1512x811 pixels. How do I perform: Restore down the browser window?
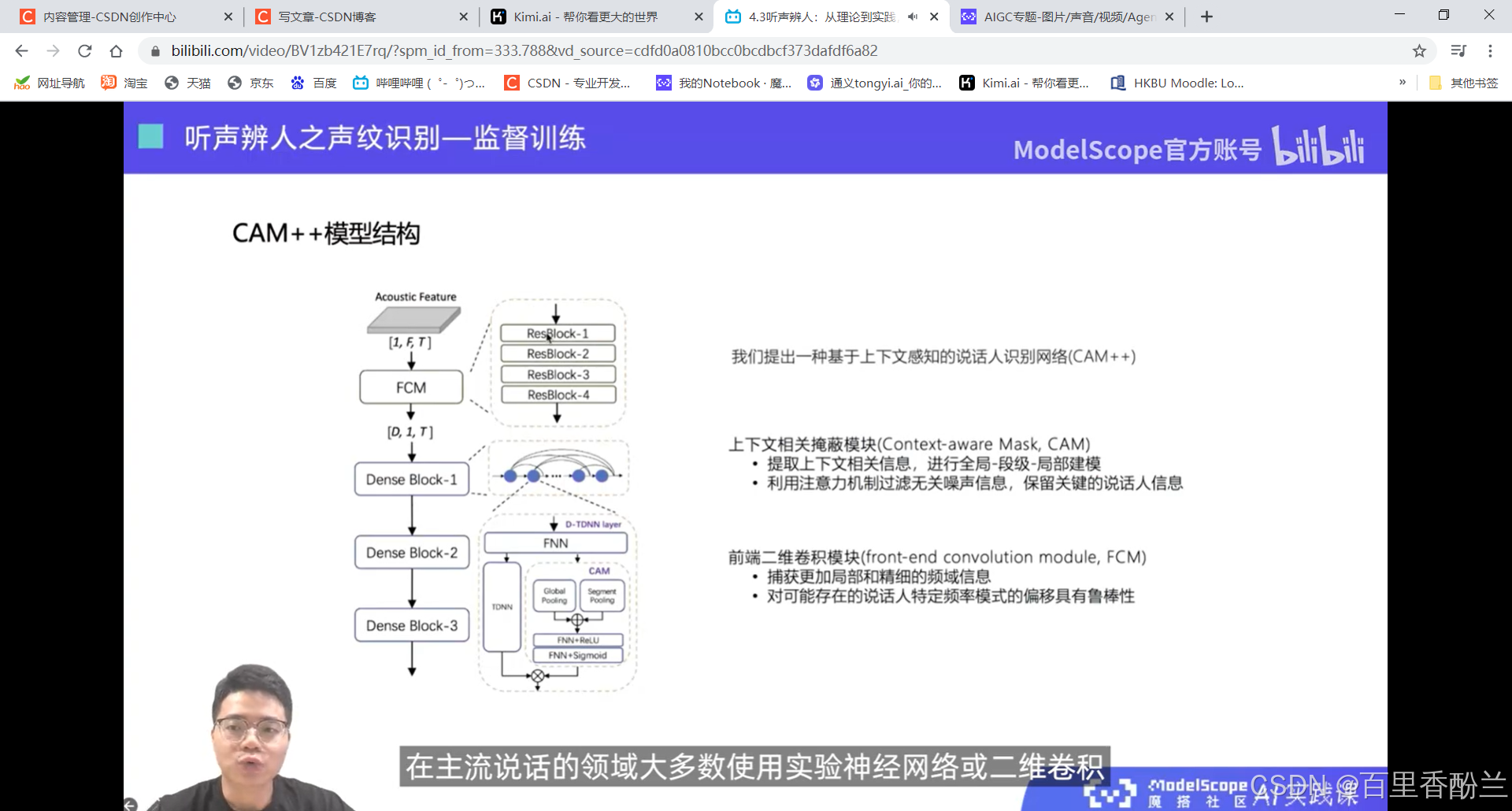pos(1443,15)
